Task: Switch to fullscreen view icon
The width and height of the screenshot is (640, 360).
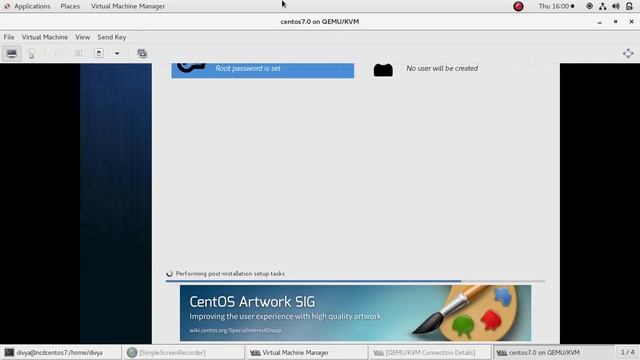Action: coord(628,53)
